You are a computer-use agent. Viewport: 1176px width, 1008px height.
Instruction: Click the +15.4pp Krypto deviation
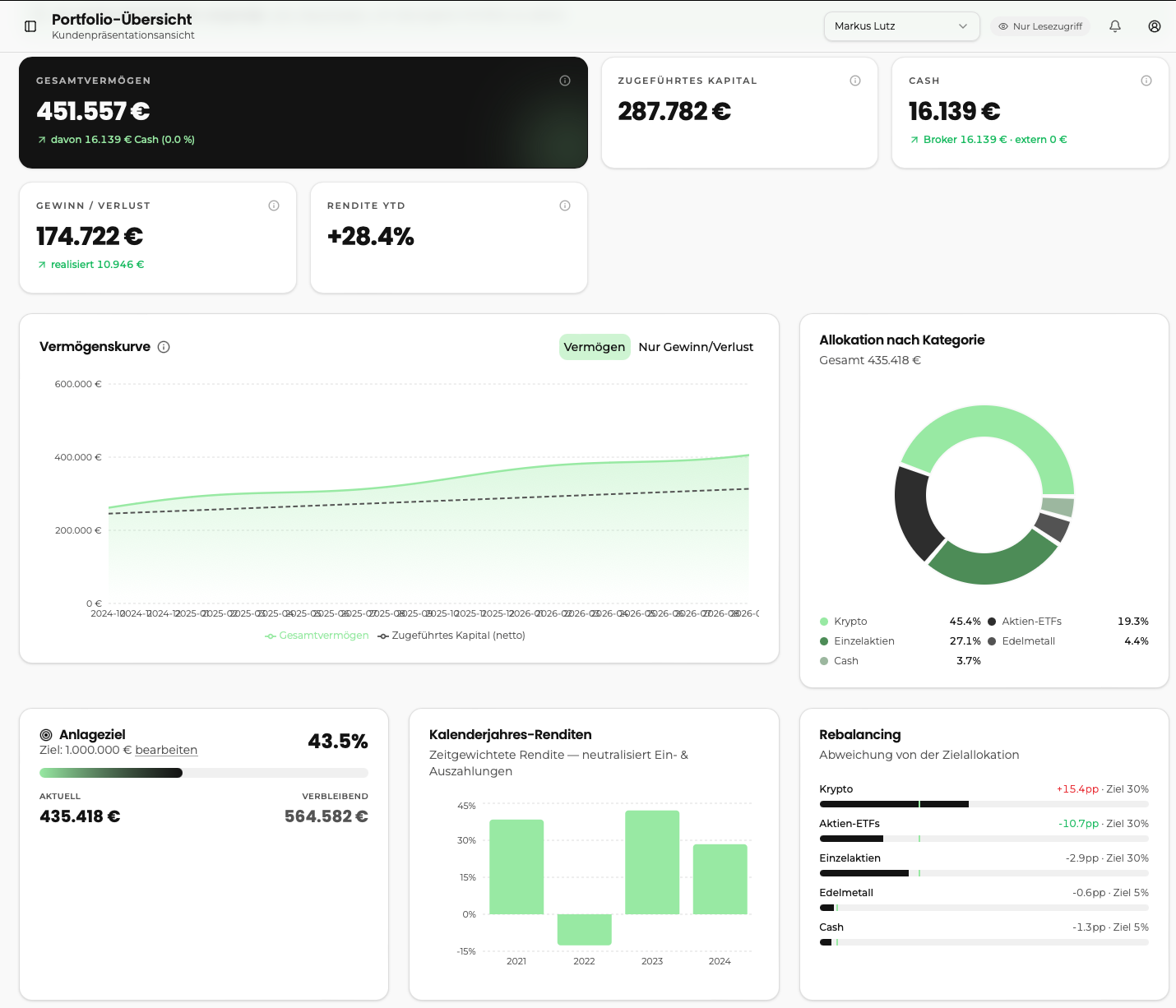point(1077,789)
